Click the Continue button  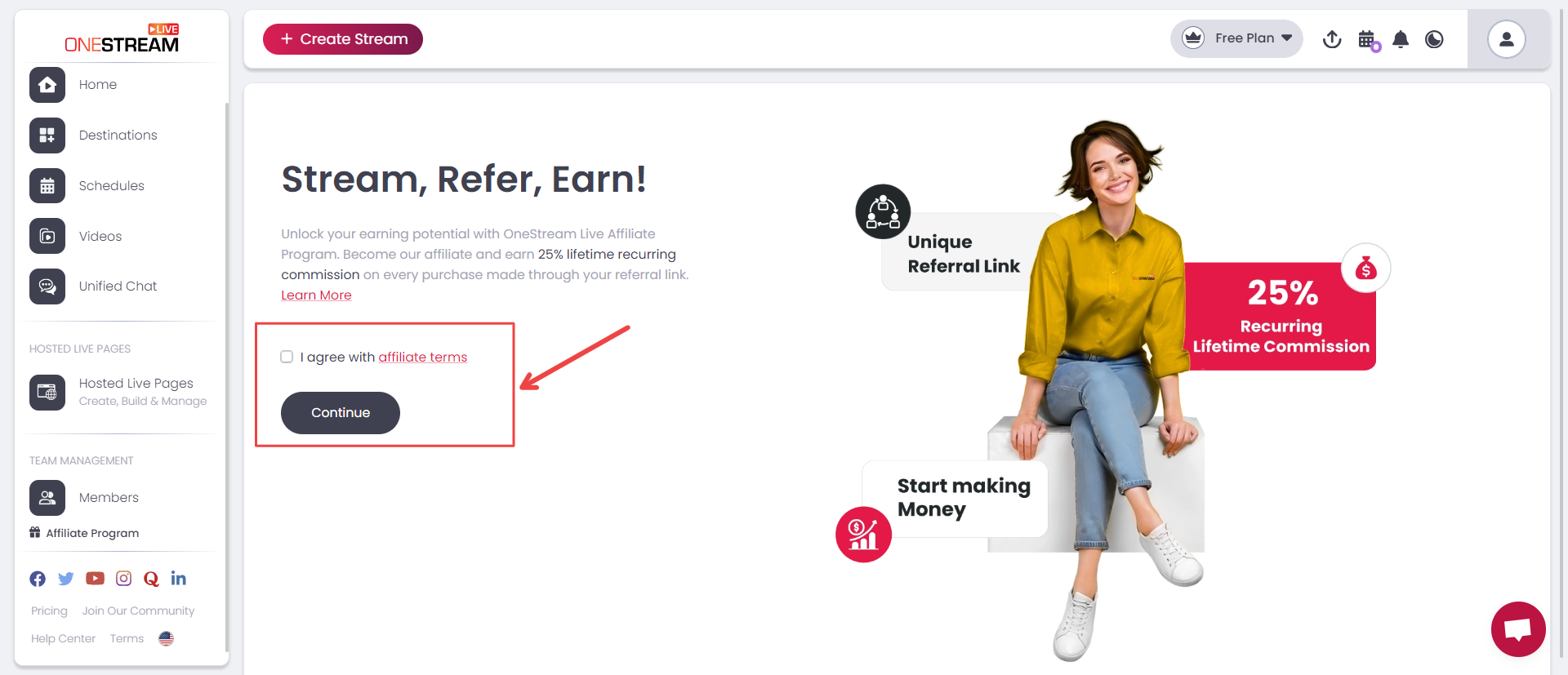(341, 413)
